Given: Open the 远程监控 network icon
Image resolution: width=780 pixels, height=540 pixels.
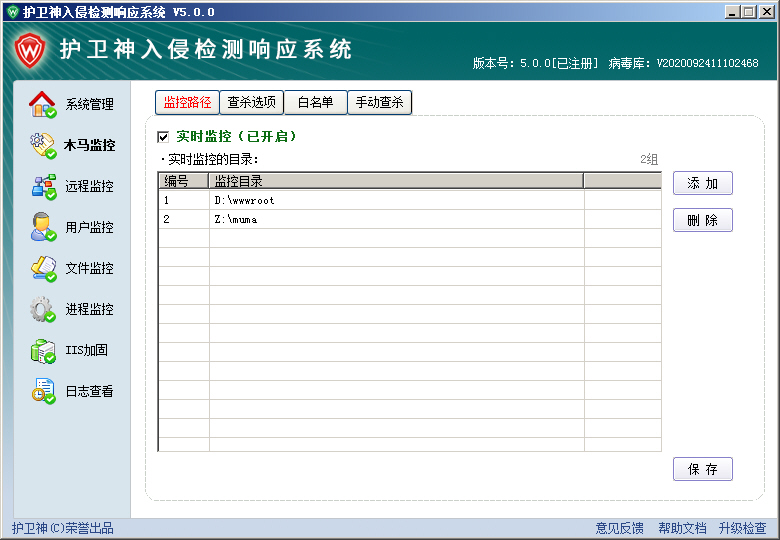Looking at the screenshot, I should [x=42, y=186].
